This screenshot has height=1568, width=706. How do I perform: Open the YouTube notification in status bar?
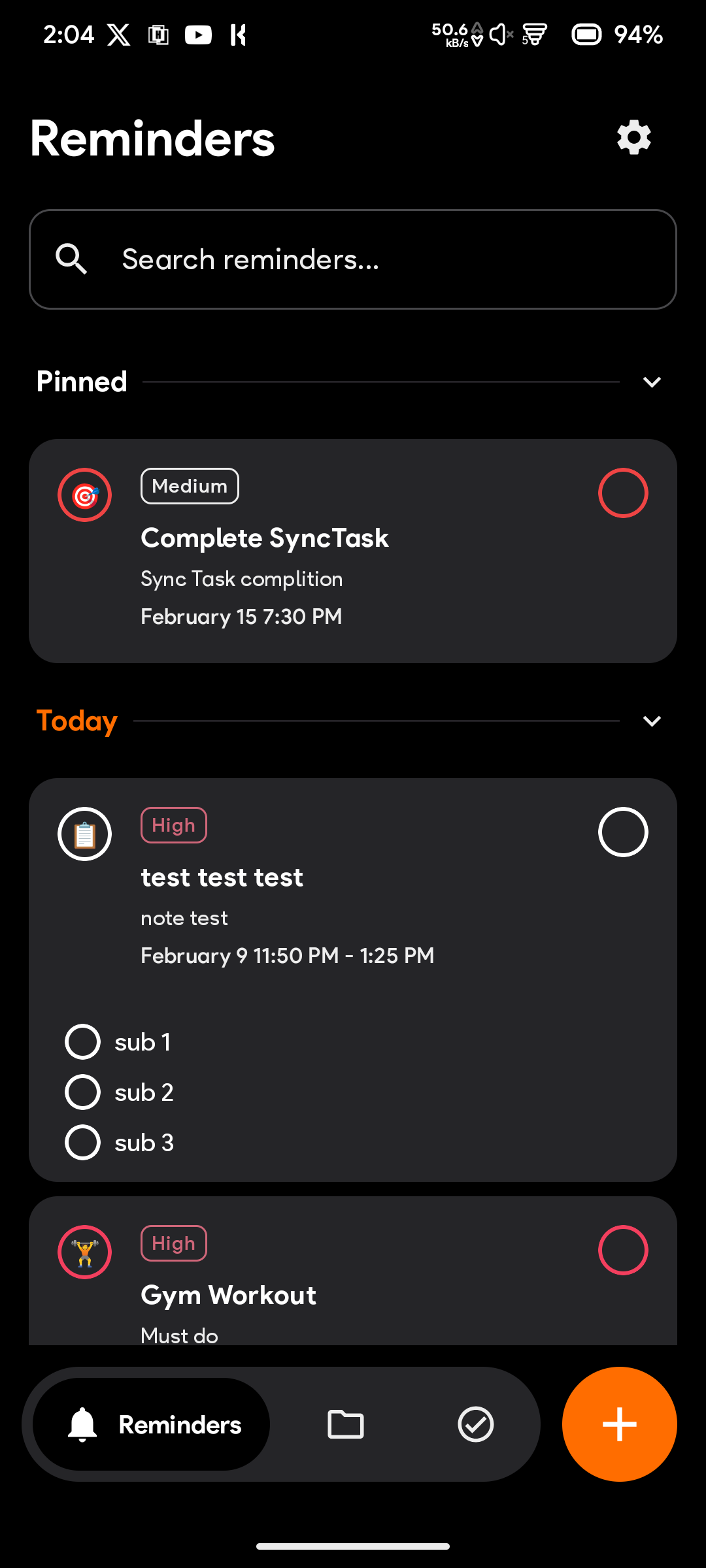(198, 35)
